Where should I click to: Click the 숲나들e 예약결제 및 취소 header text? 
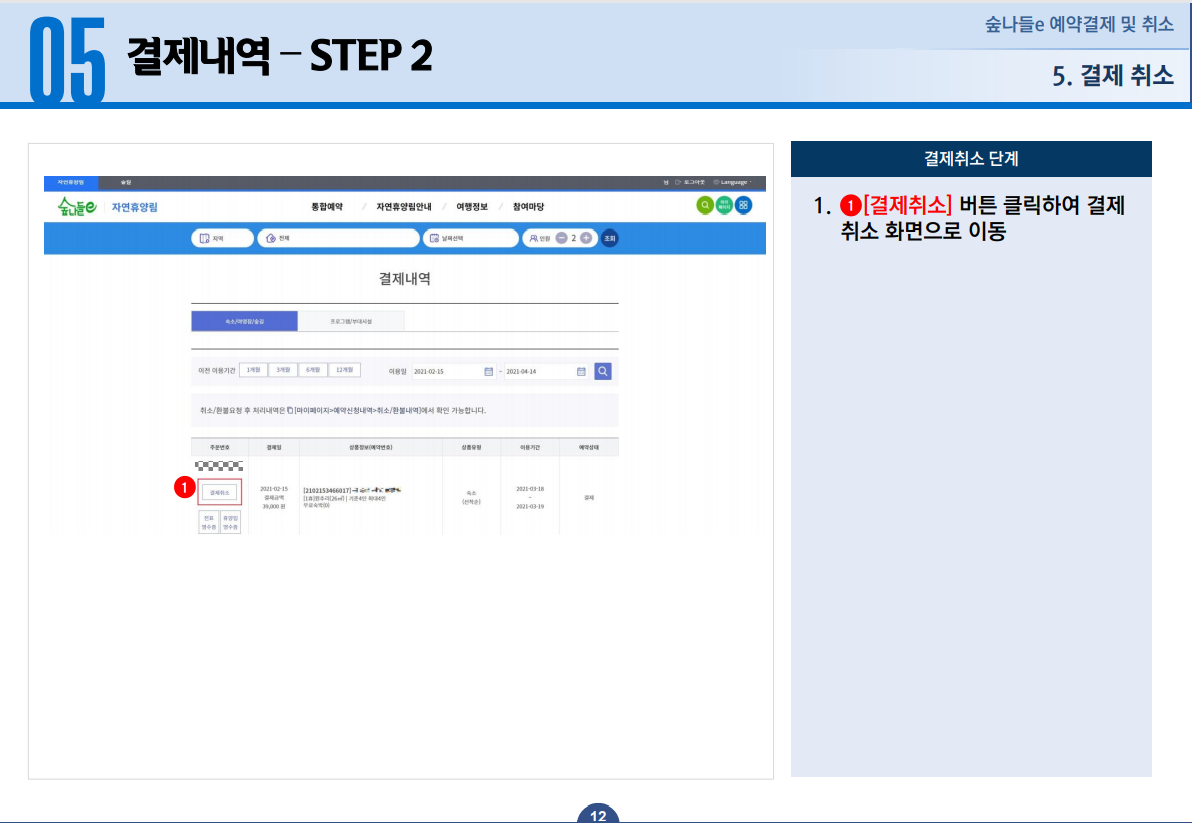pos(1079,24)
